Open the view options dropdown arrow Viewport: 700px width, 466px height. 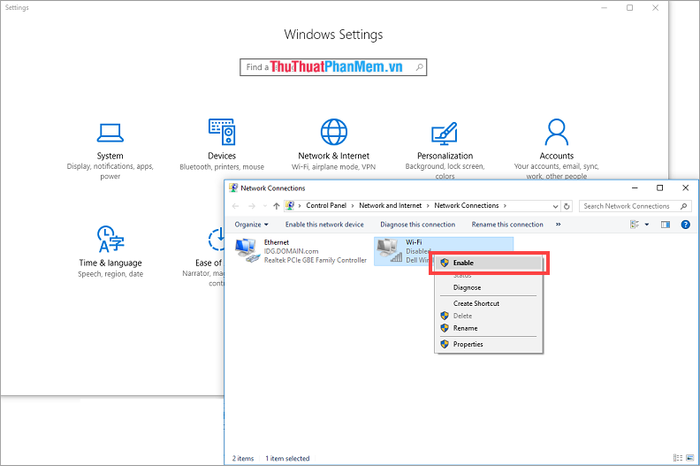click(647, 225)
